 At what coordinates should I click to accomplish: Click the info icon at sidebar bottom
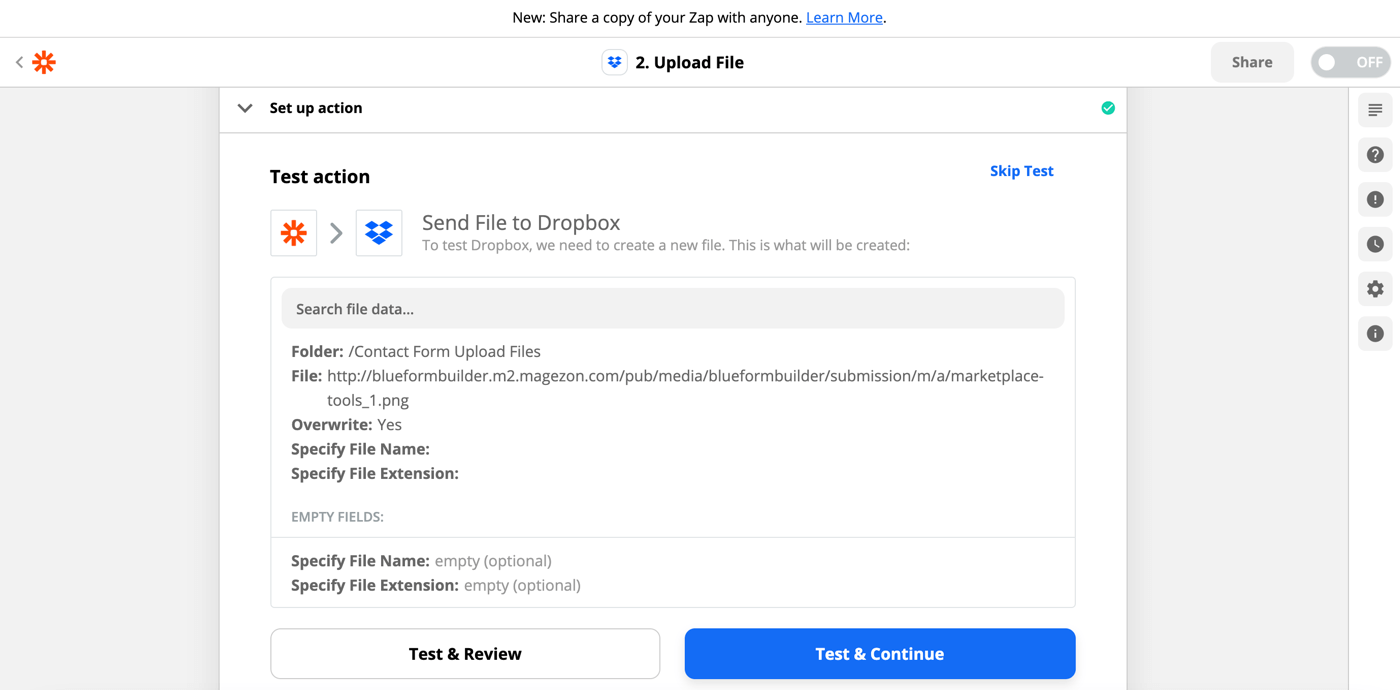click(x=1374, y=333)
